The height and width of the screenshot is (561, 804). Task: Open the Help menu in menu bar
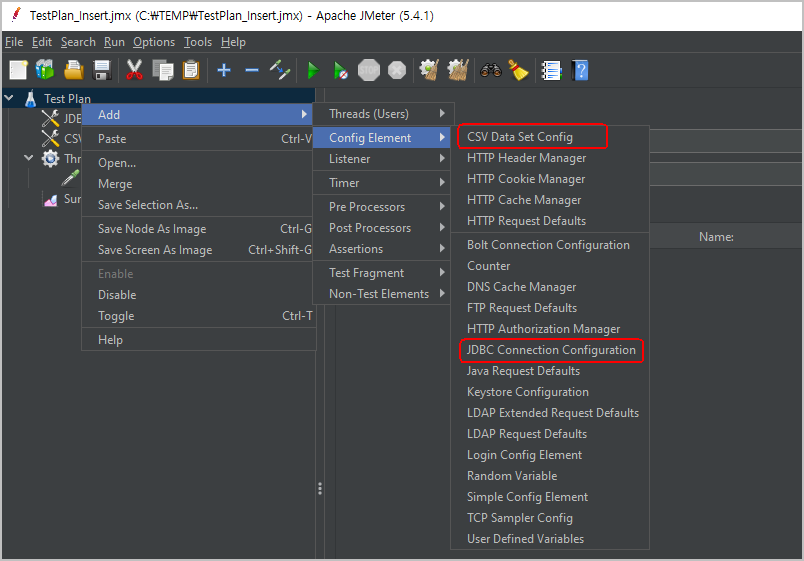(x=233, y=42)
